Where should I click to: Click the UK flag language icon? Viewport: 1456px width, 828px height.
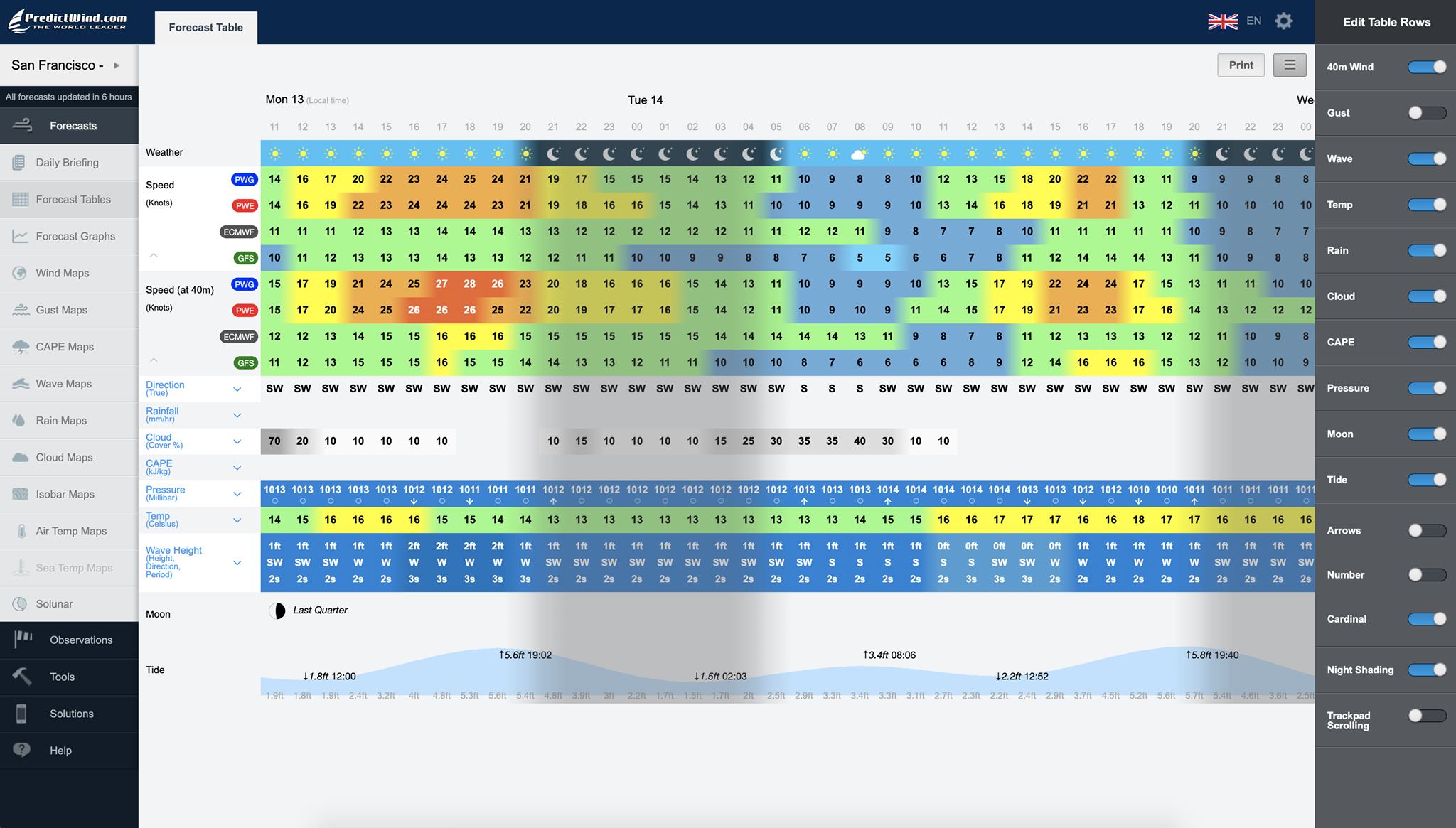pos(1223,21)
